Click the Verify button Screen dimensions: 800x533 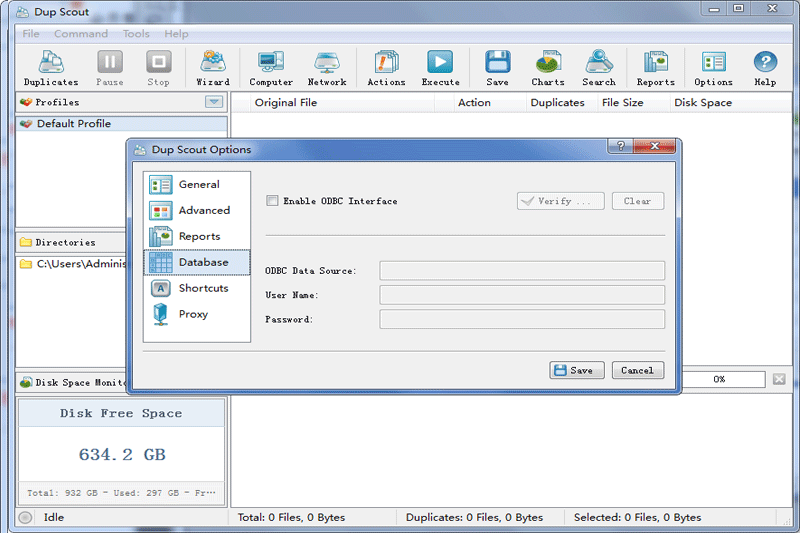561,201
